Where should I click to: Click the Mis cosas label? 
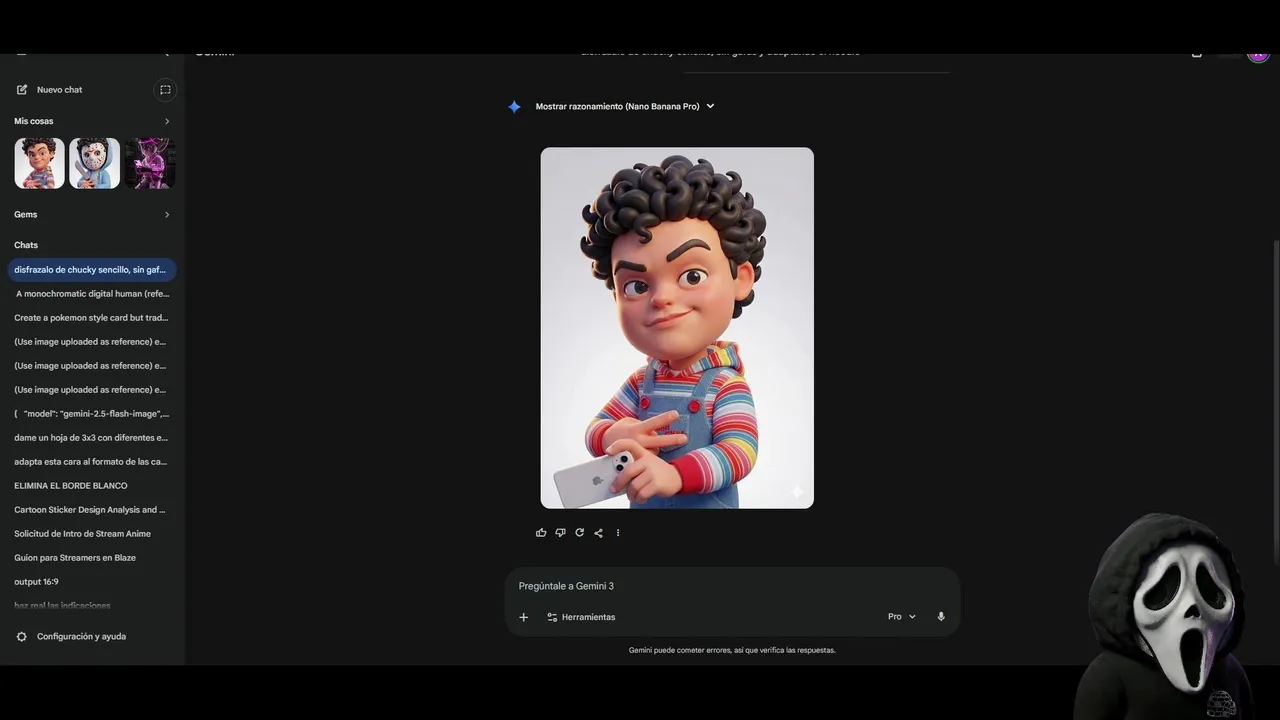(x=34, y=122)
